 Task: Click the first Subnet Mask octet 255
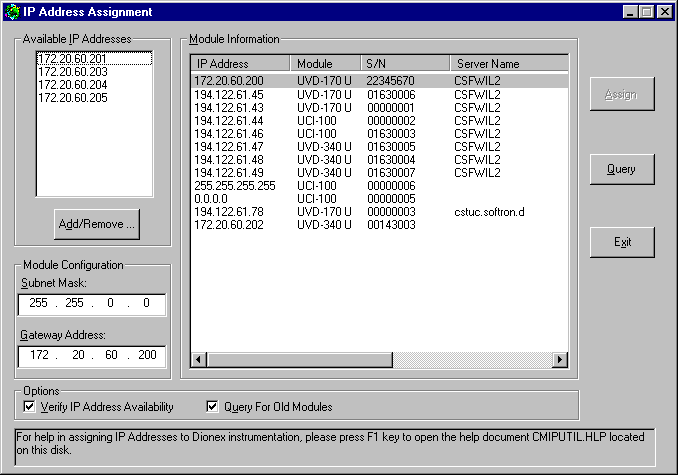click(x=38, y=303)
